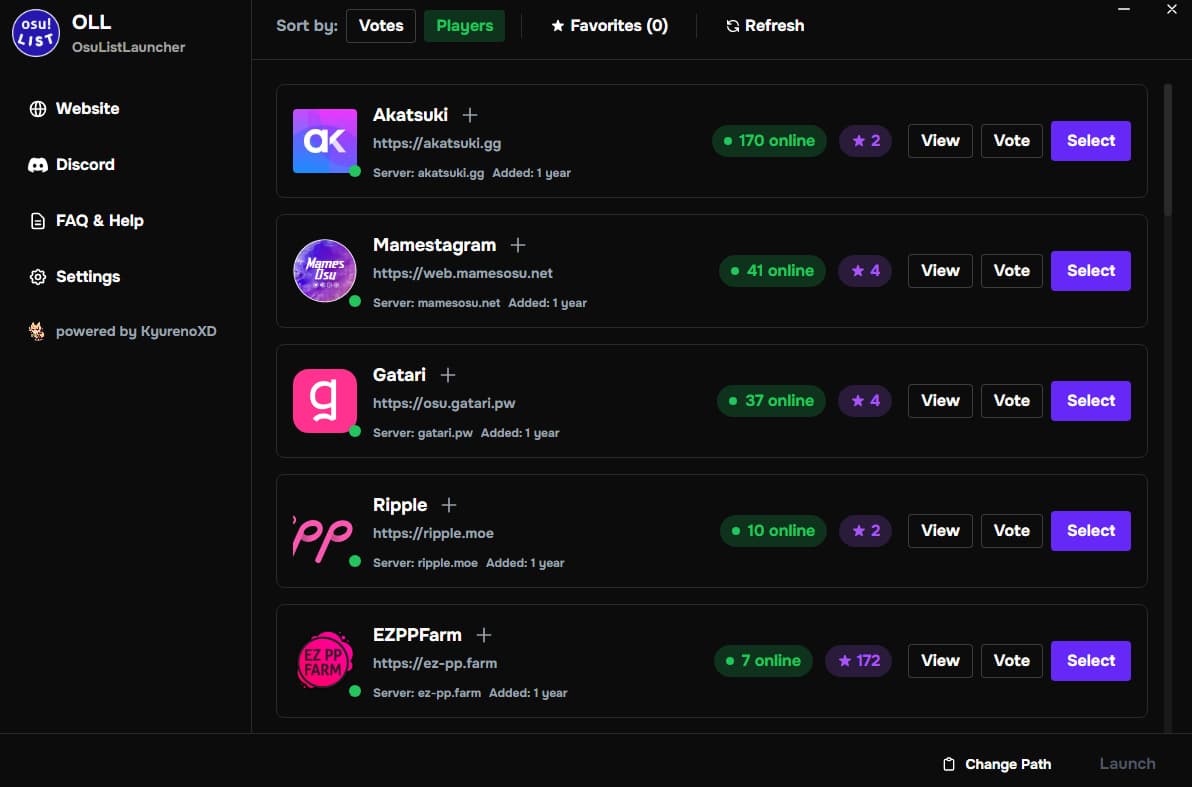Select the Mamestagram server
The width and height of the screenshot is (1192, 787).
[x=1090, y=271]
